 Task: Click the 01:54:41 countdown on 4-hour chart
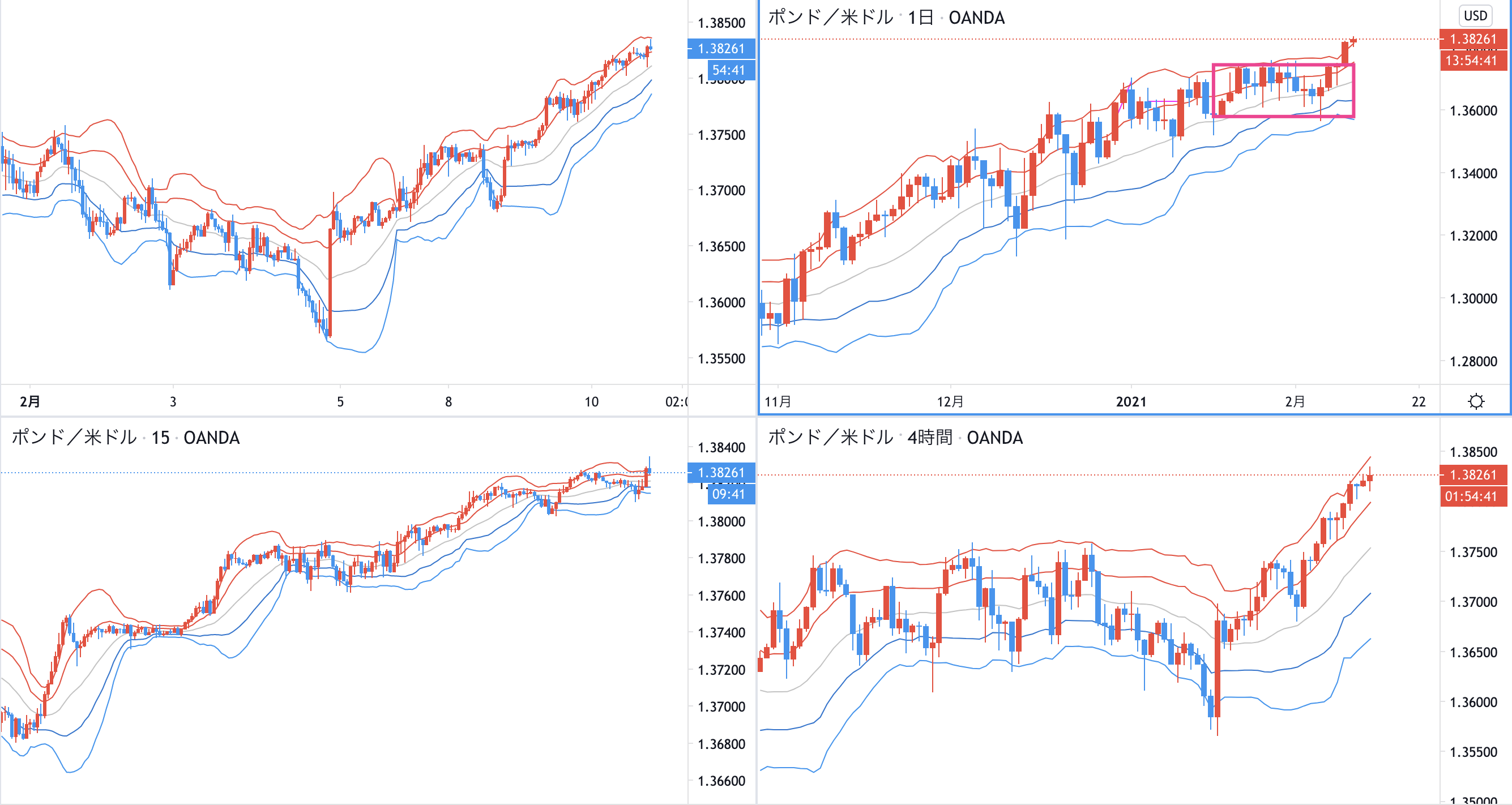pos(1471,496)
